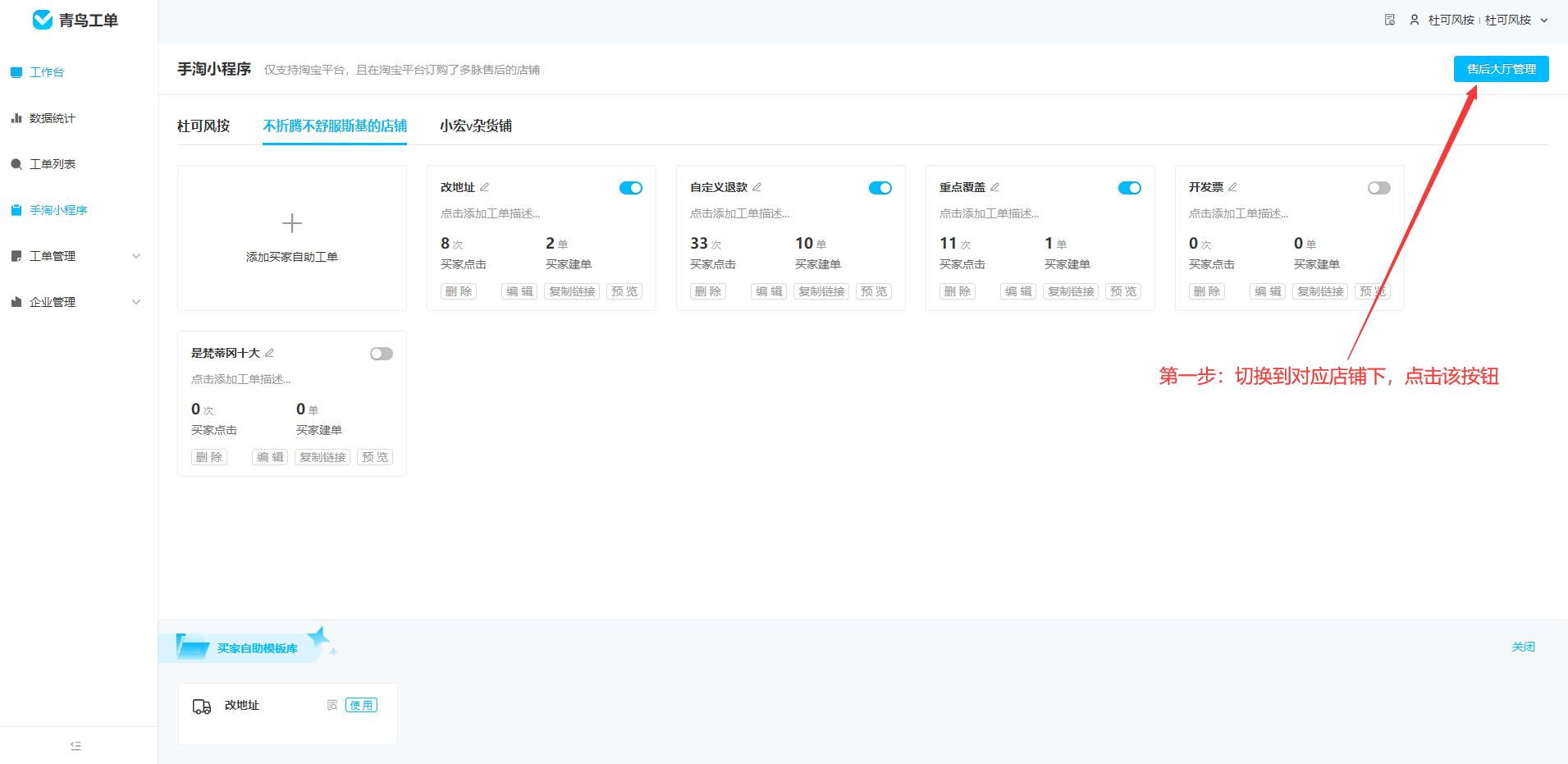Click 预览 on the 重点覆盖 card

pos(1123,291)
